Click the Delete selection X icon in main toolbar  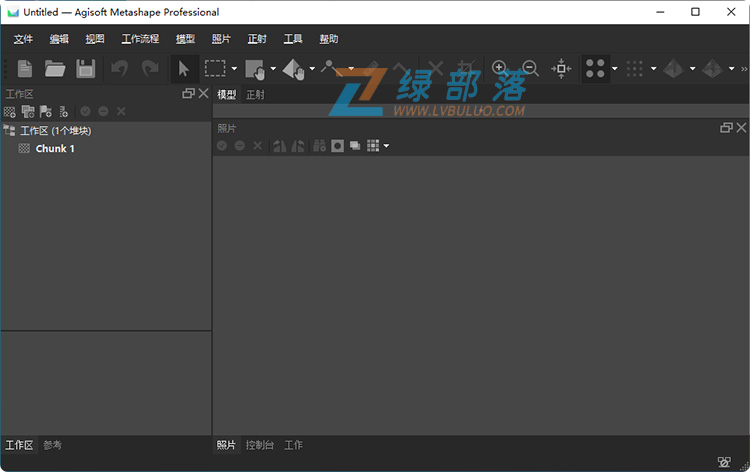pyautogui.click(x=435, y=68)
